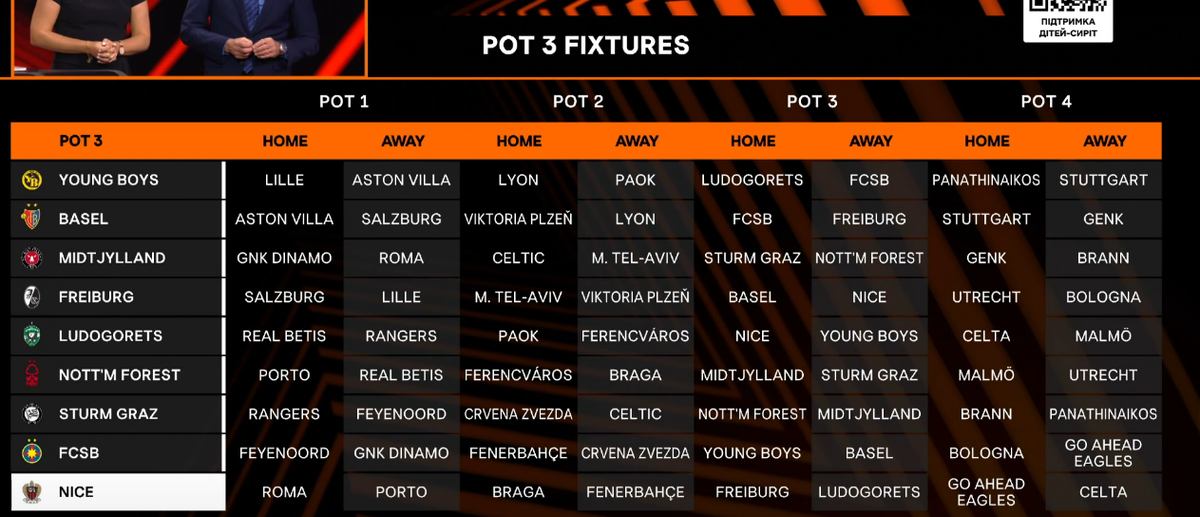Click the Basel club crest icon
This screenshot has width=1200, height=517.
click(x=31, y=219)
